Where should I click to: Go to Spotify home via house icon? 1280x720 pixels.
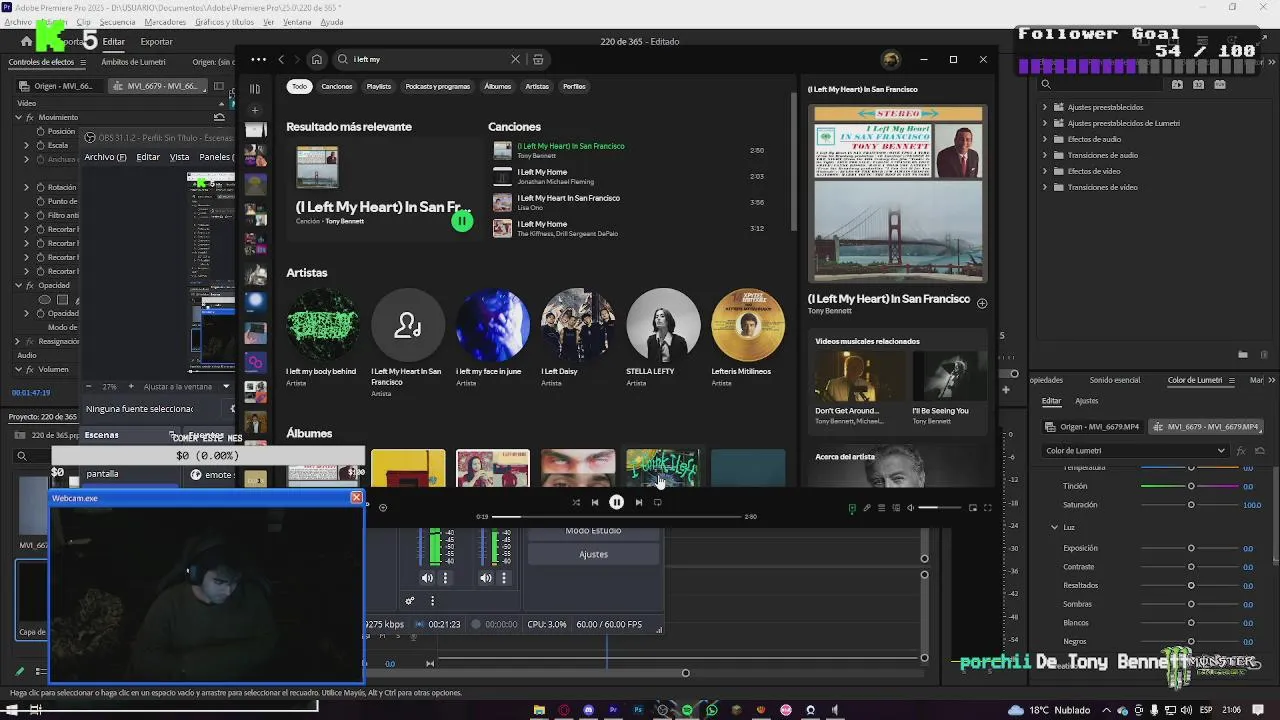point(316,59)
